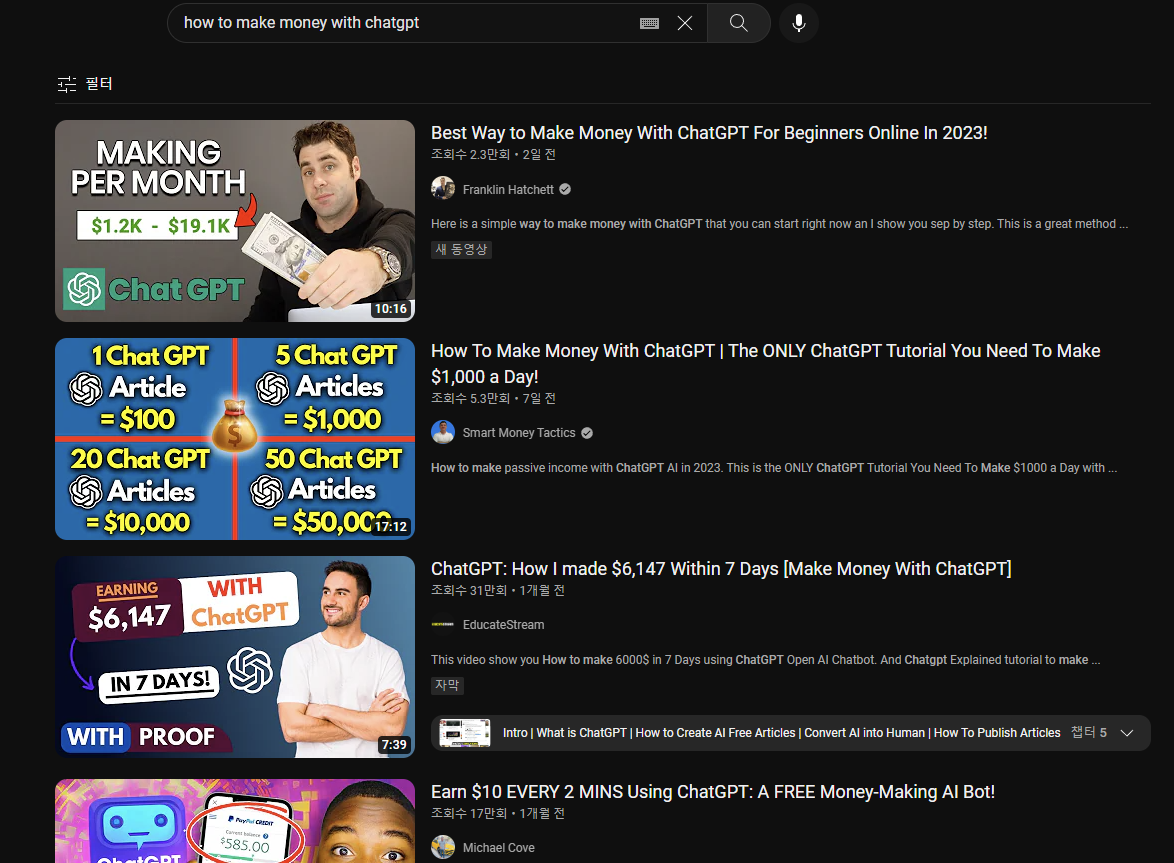This screenshot has width=1174, height=863.
Task: Start voice search with microphone icon
Action: click(799, 23)
